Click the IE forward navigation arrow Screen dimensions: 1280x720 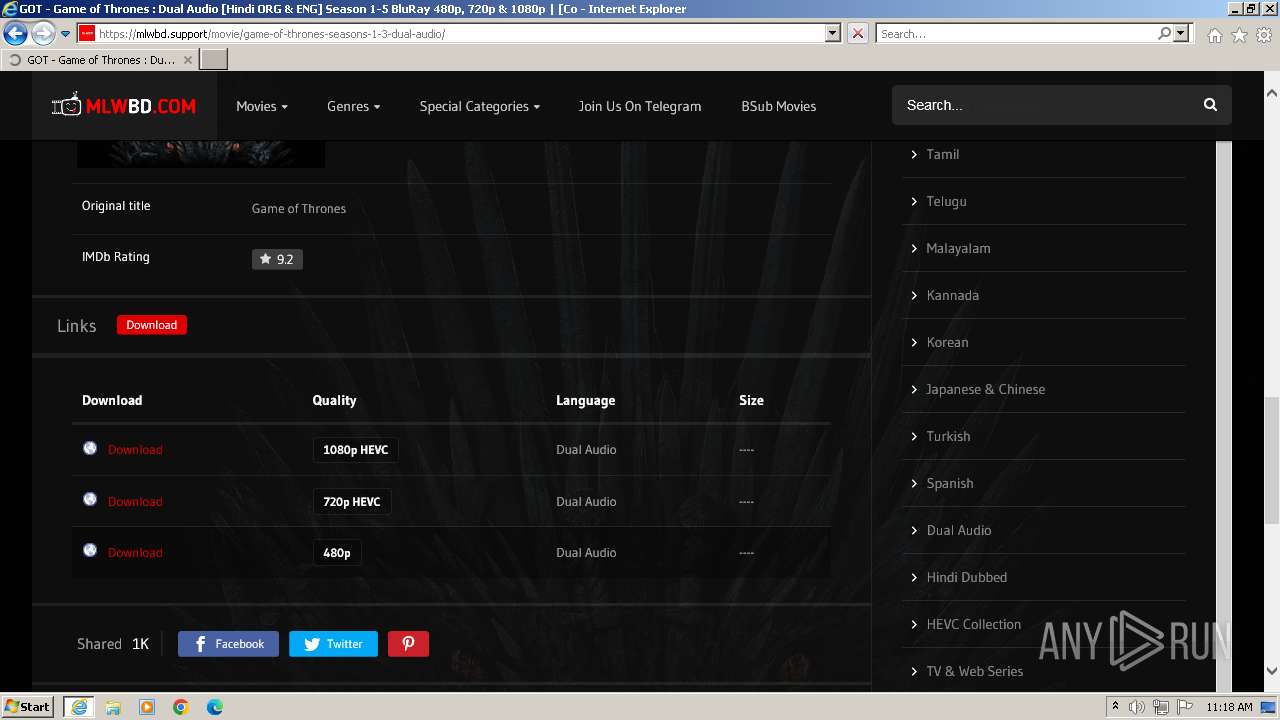coord(42,34)
